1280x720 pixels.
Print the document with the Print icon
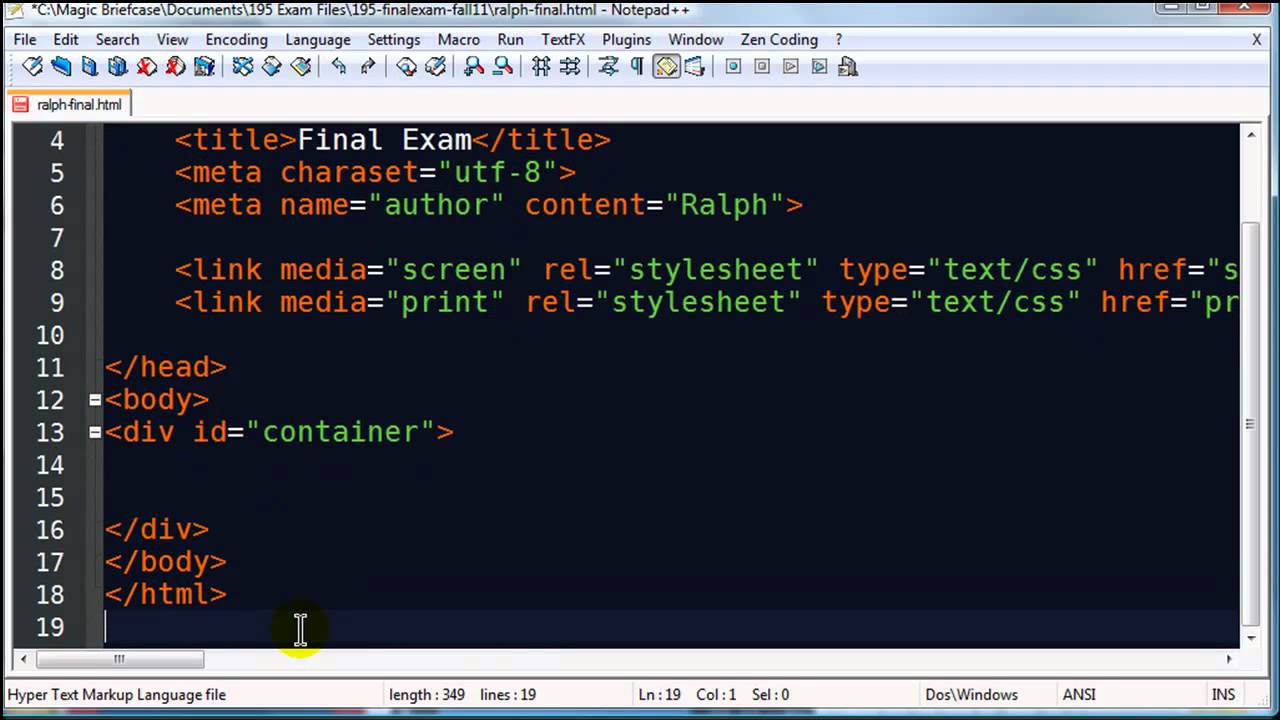point(205,67)
